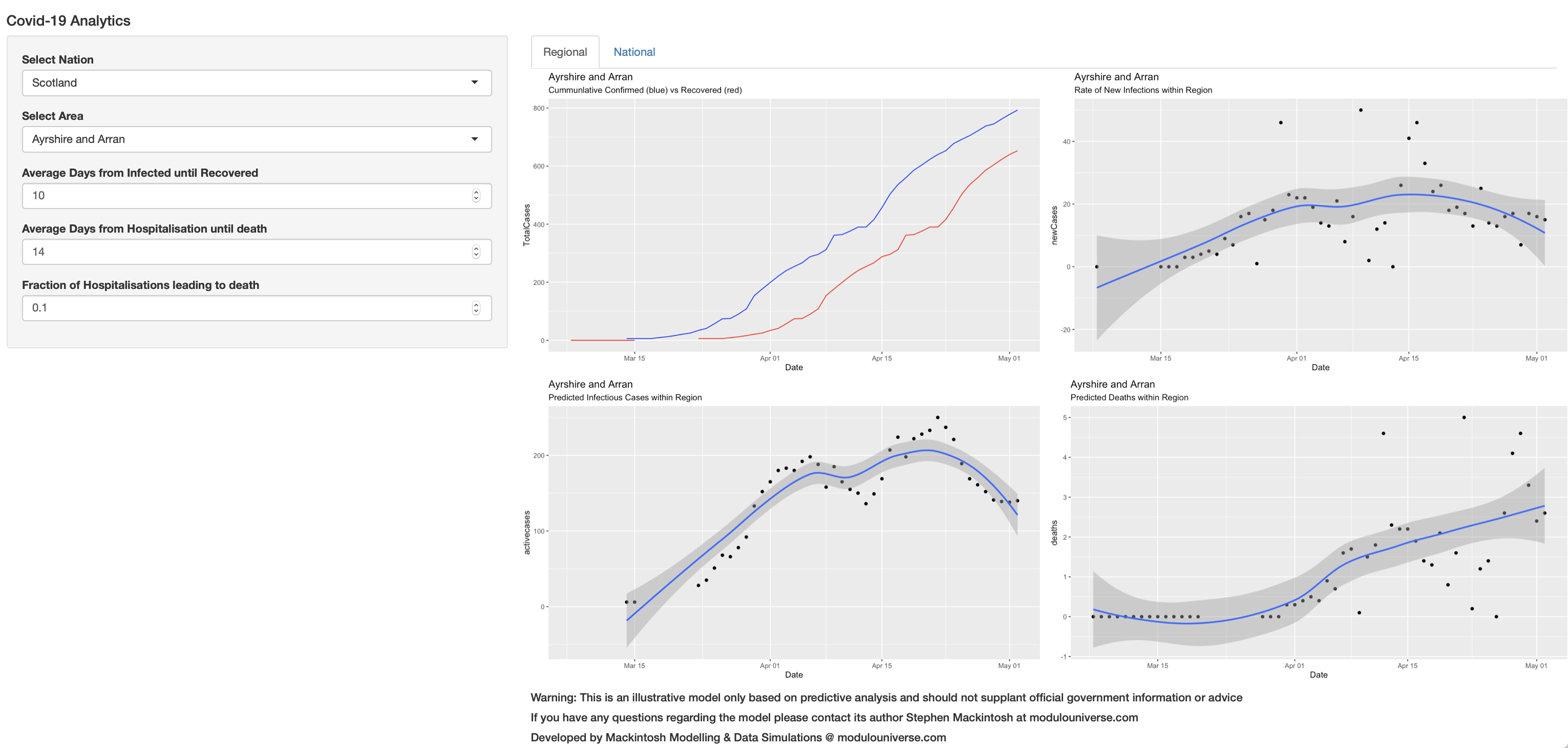
Task: Open the Select Nation dropdown
Action: 256,83
